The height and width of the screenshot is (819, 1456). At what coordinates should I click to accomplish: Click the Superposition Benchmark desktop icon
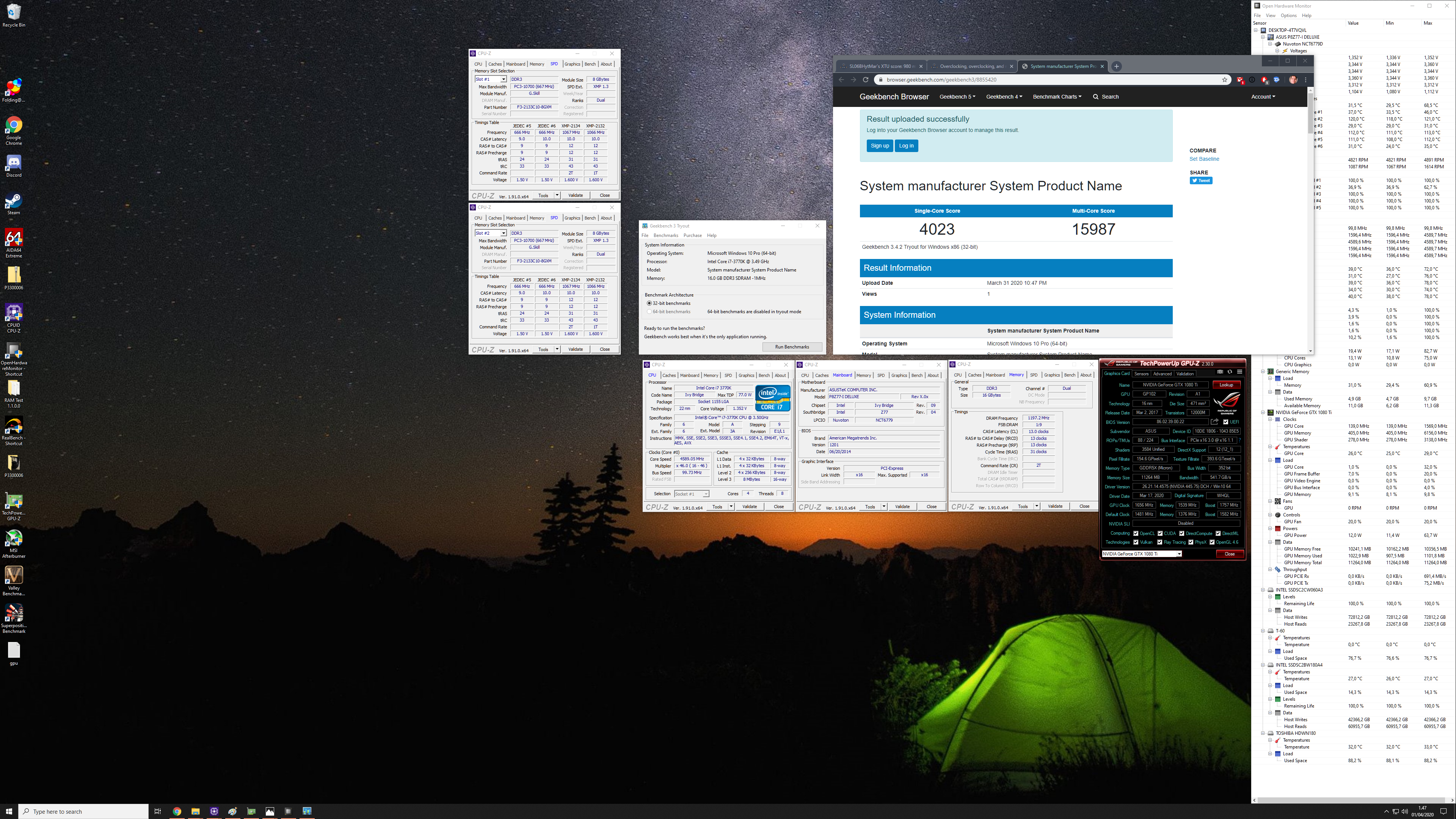pyautogui.click(x=14, y=619)
